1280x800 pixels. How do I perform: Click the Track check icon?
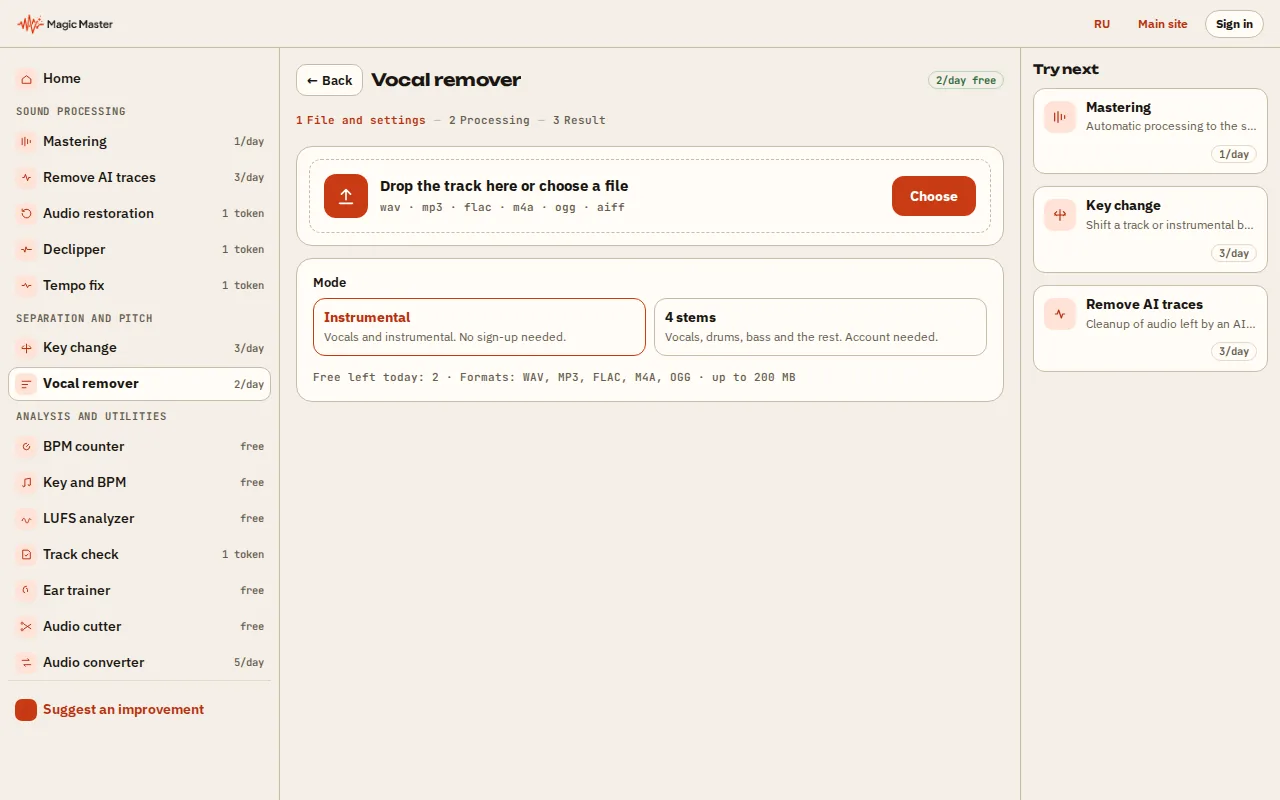26,555
